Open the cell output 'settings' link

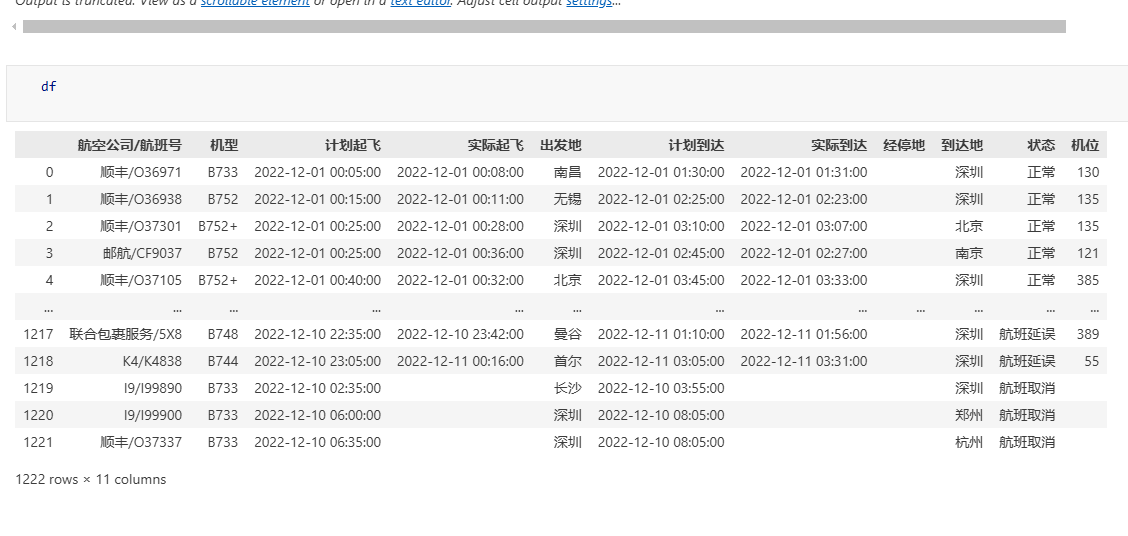588,3
